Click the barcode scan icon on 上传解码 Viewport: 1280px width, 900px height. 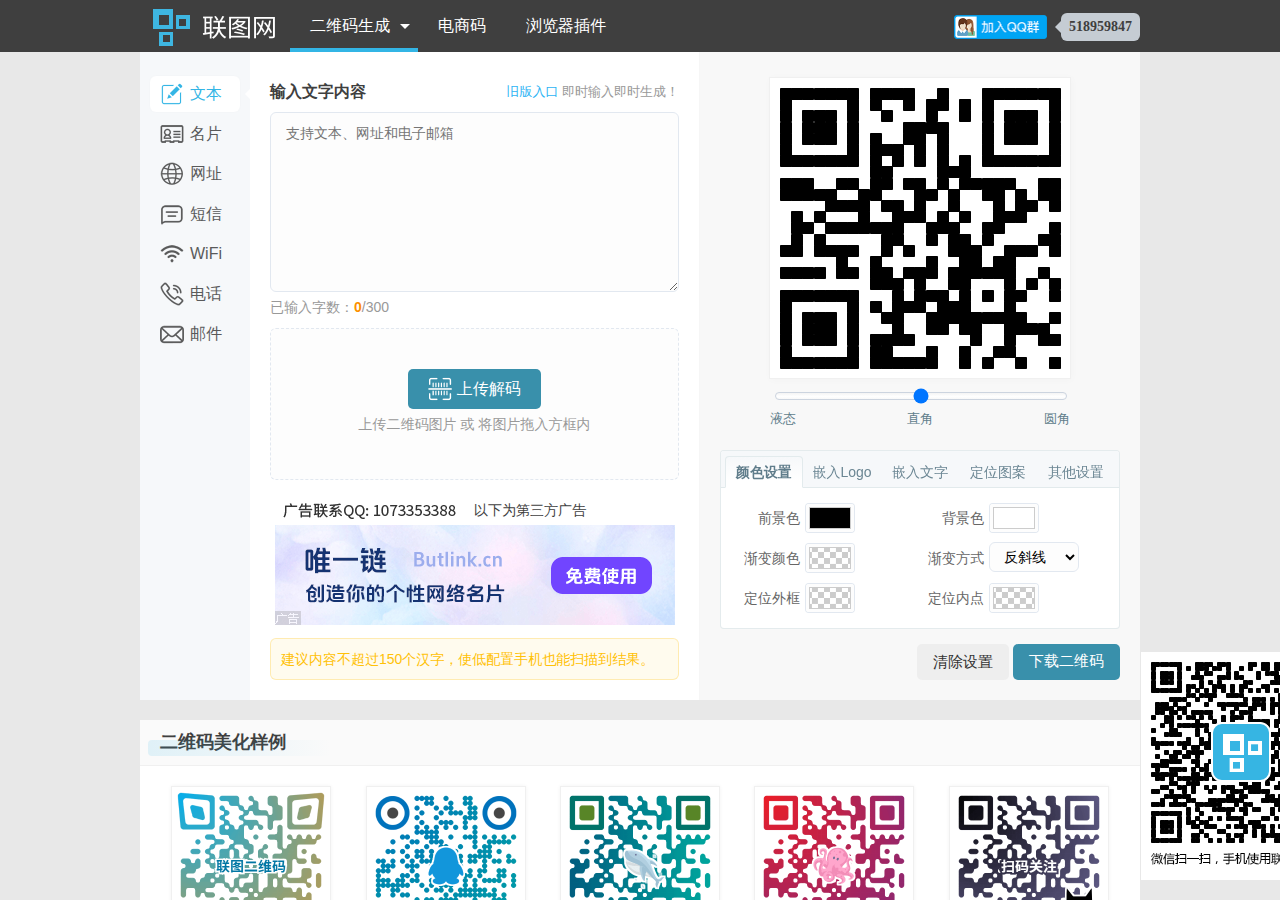(x=440, y=389)
